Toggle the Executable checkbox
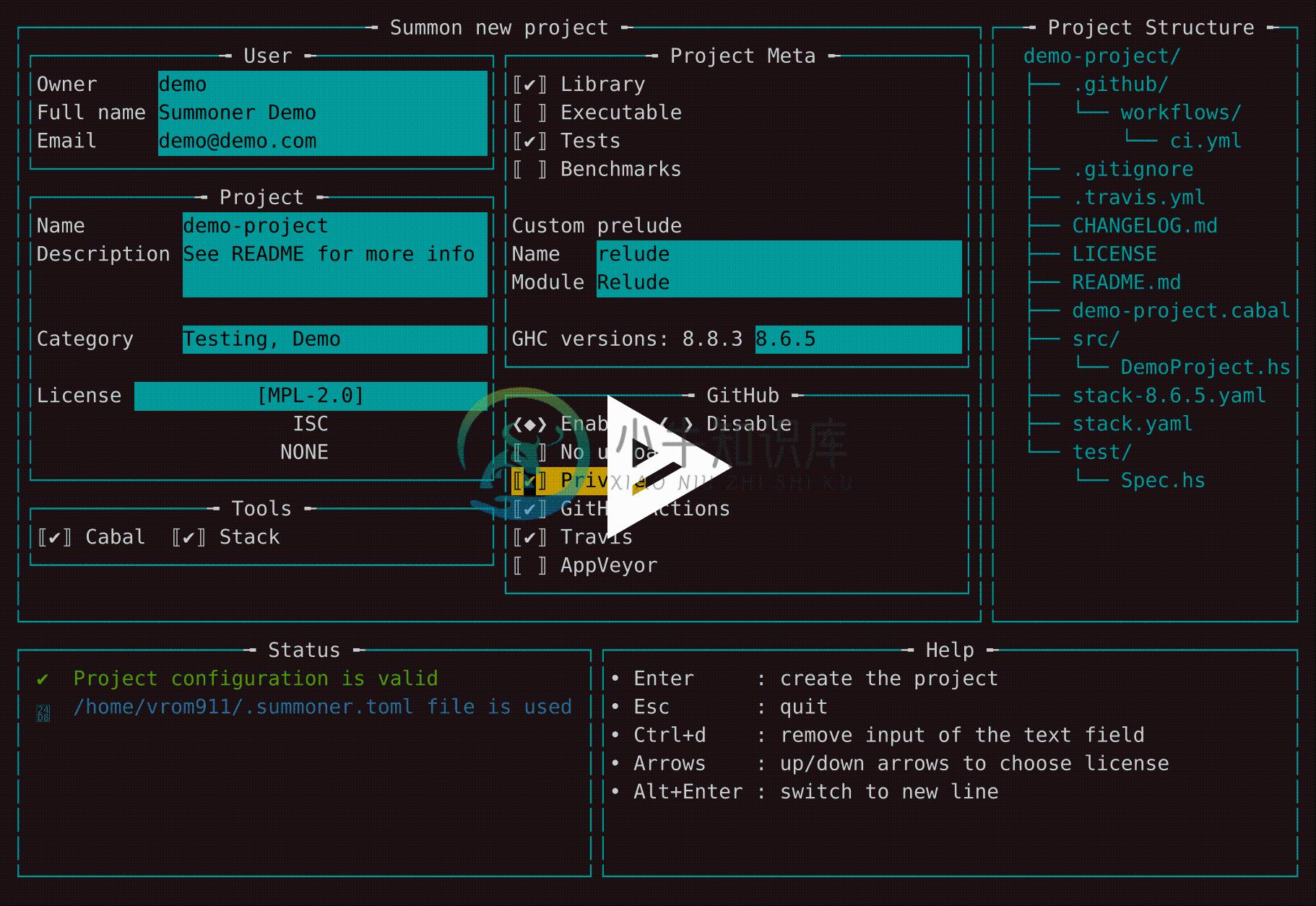 pos(529,113)
